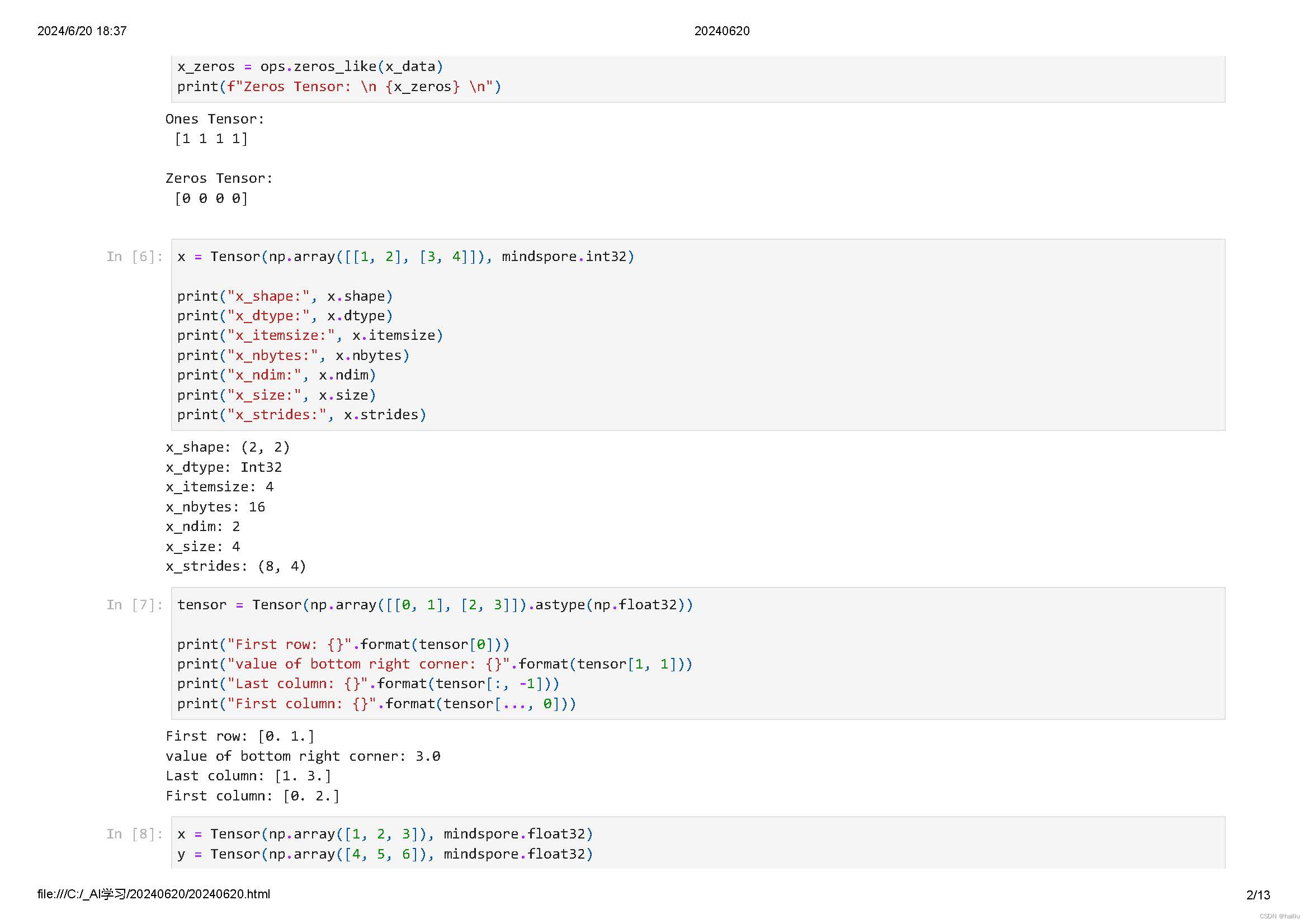Screen dimensions: 1308x924
Task: Click the print x_shape code line
Action: coord(285,296)
